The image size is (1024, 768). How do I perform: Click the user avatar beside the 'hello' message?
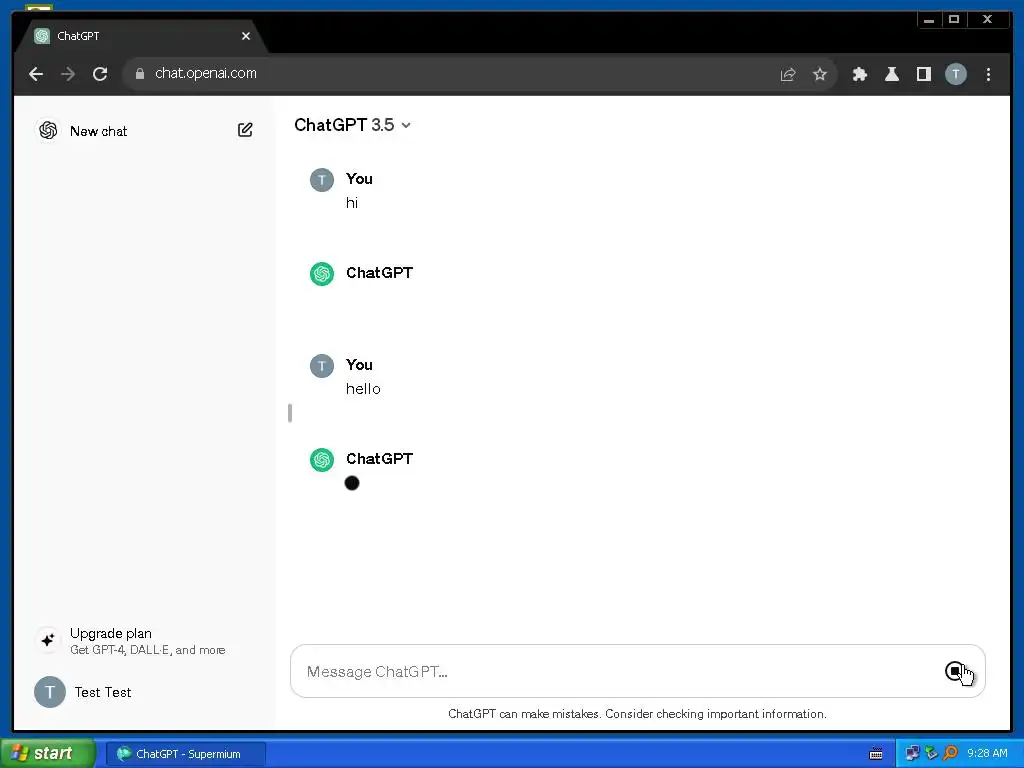coord(321,366)
